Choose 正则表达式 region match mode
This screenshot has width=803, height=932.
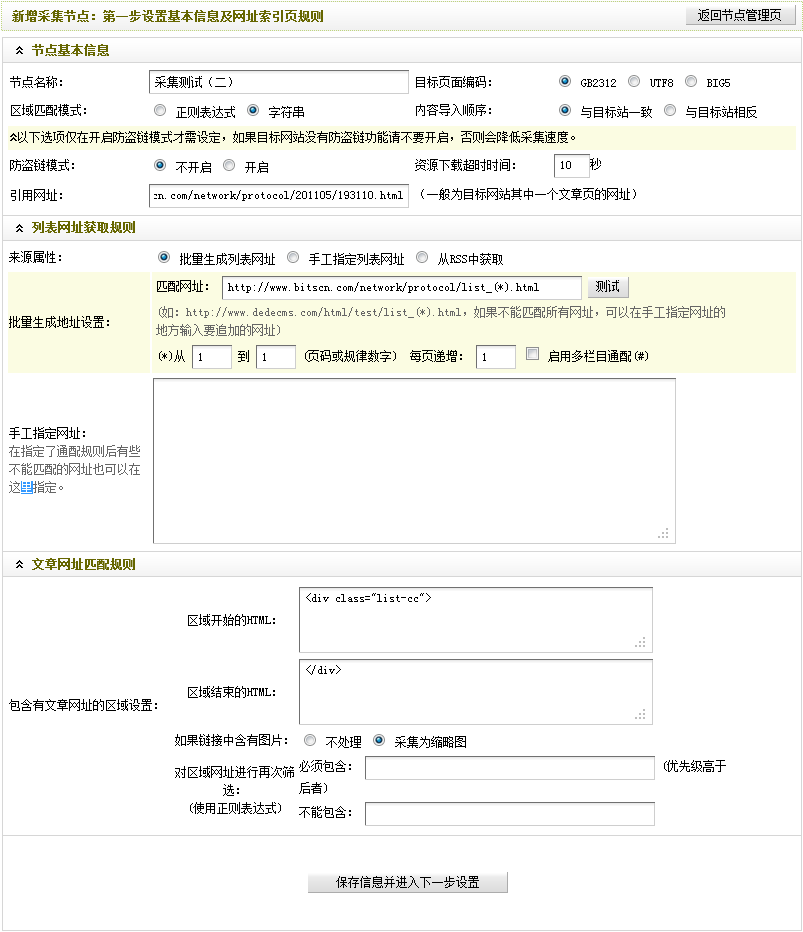coord(160,111)
